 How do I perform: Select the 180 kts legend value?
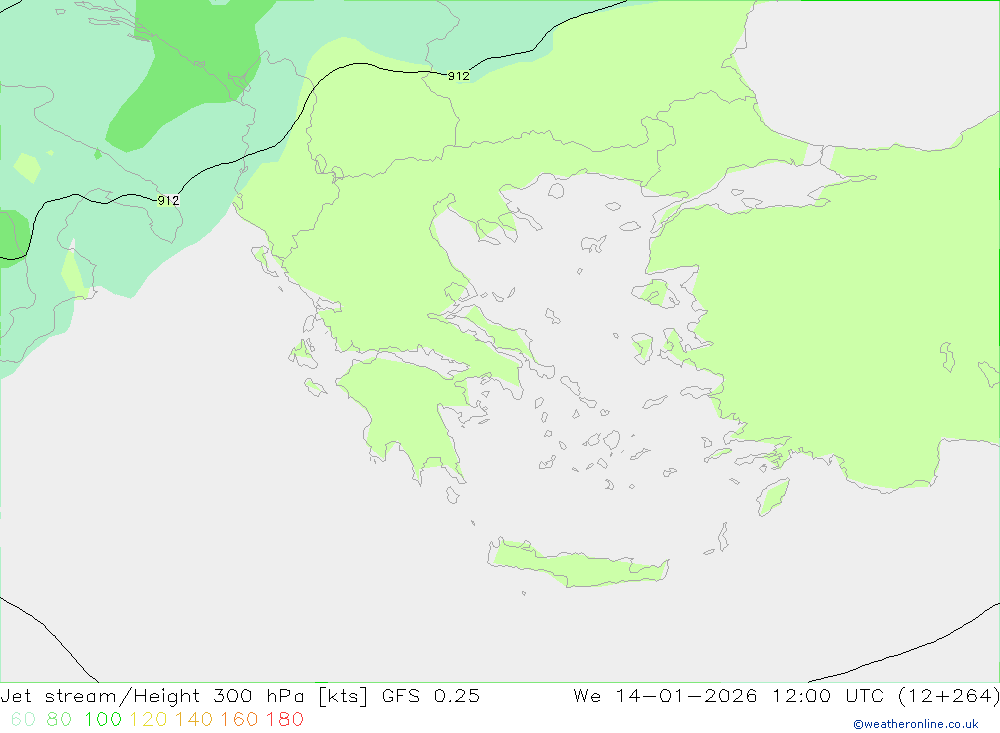[284, 719]
